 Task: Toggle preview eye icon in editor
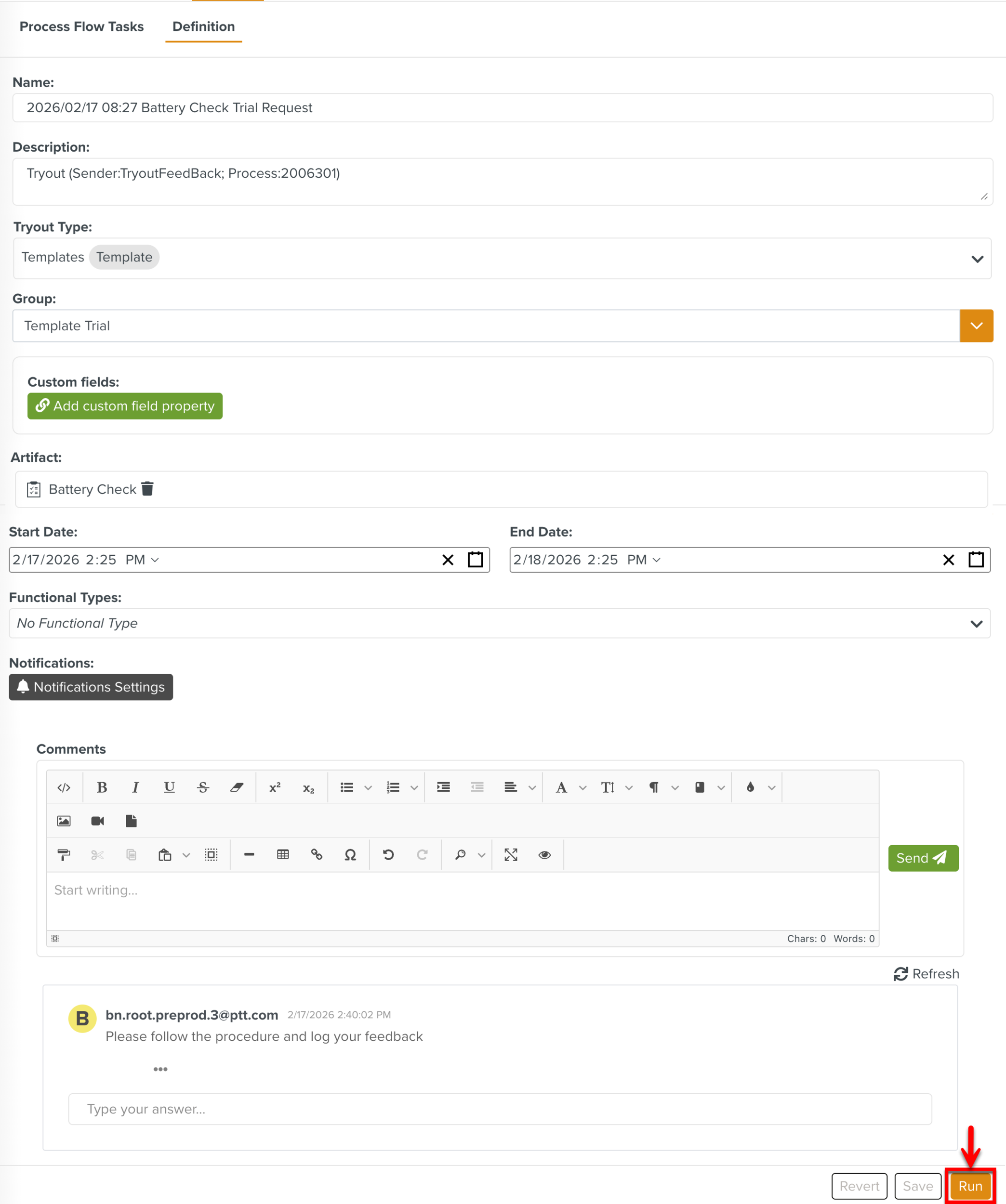tap(544, 855)
